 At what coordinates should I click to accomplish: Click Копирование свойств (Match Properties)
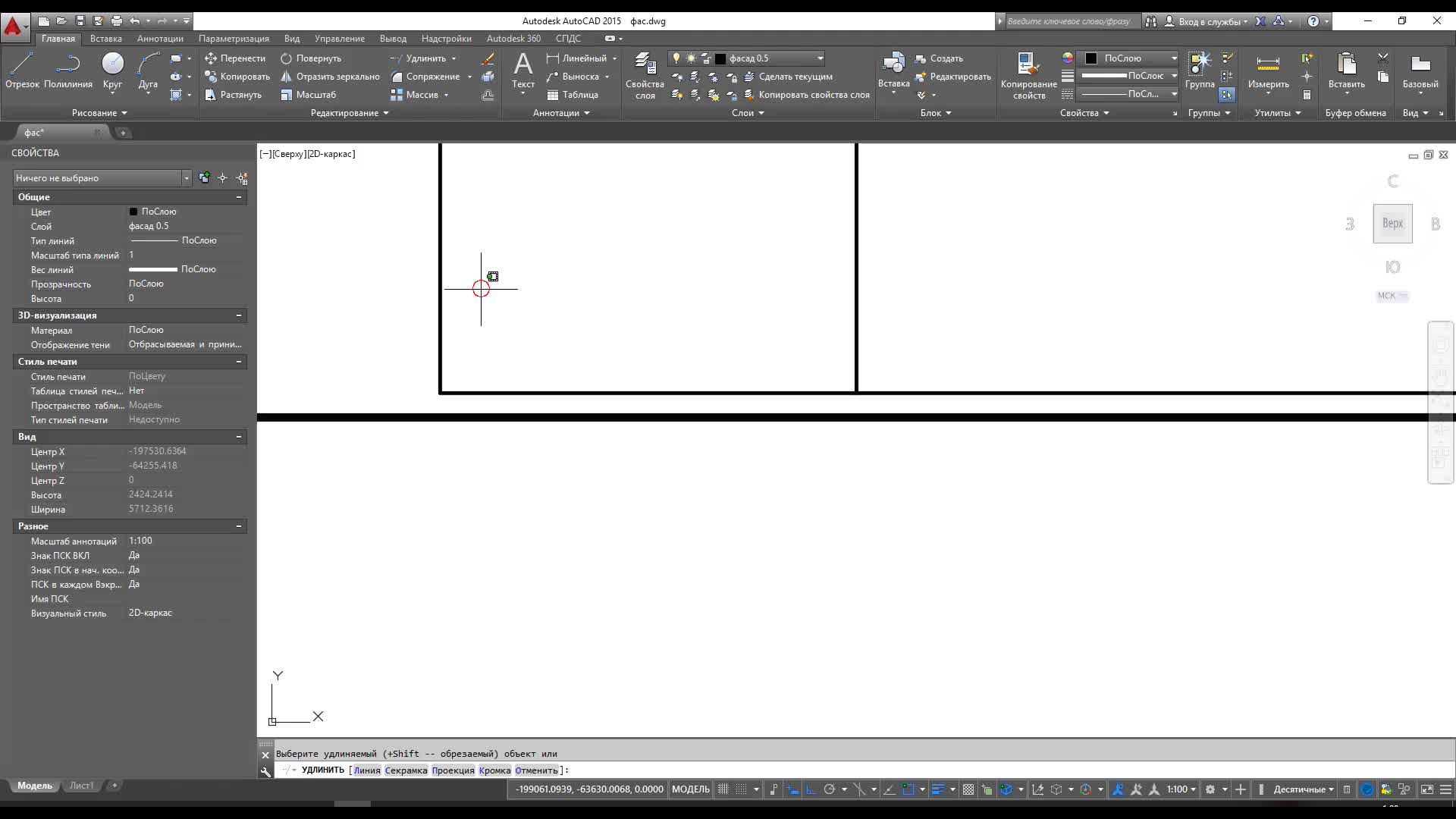tap(1028, 75)
